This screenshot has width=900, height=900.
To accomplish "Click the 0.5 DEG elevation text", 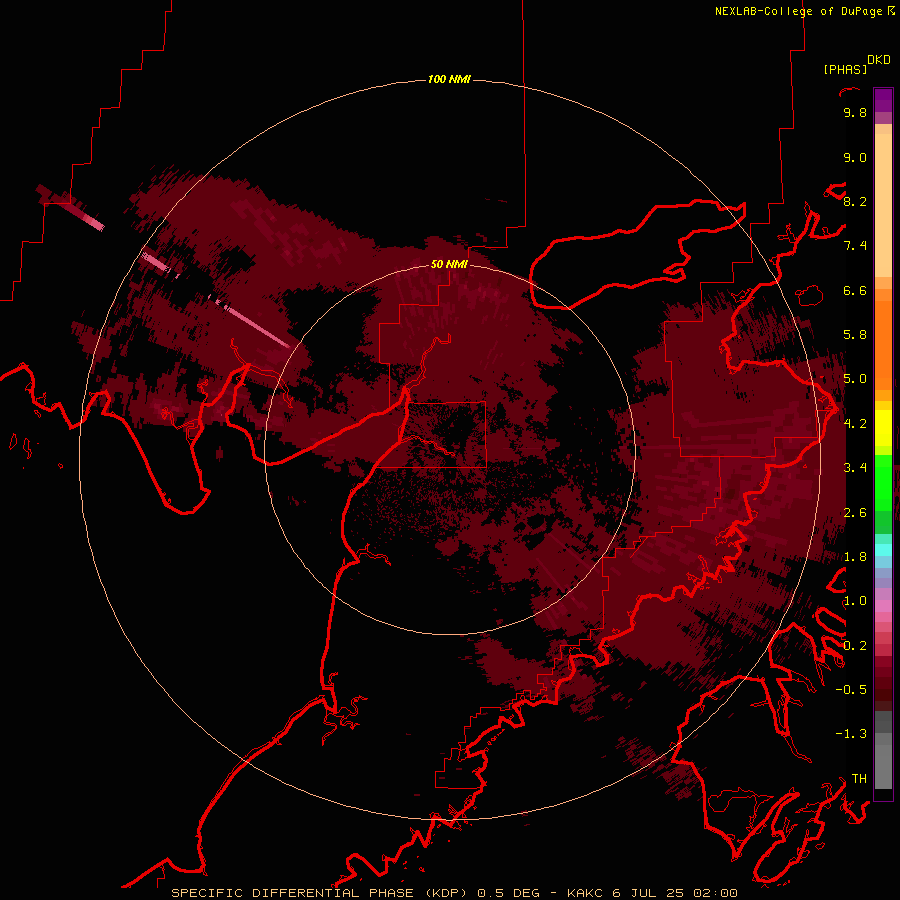I will (509, 893).
